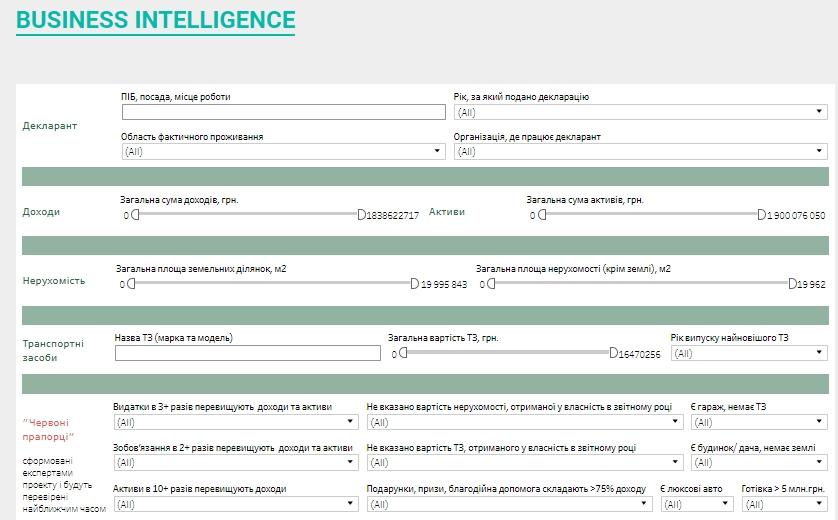The image size is (838, 520).
Task: Open the Організація, де працює декларант dropdown
Action: pyautogui.click(x=640, y=152)
